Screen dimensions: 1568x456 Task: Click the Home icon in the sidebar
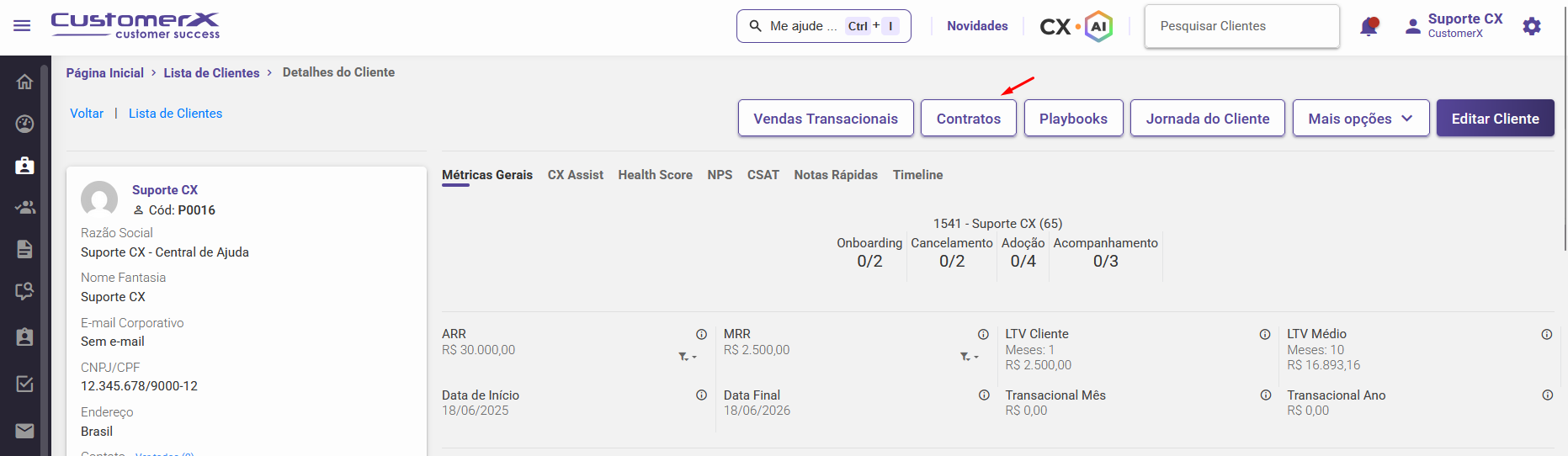tap(24, 82)
